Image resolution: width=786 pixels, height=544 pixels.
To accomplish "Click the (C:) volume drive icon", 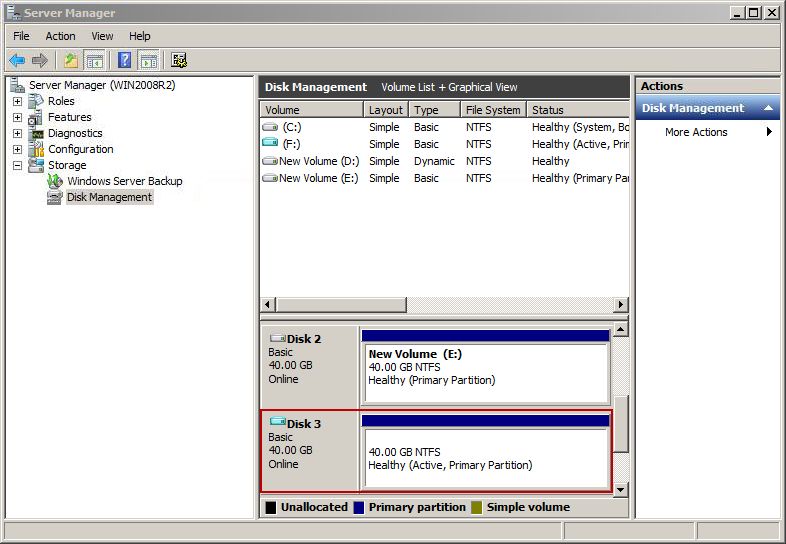I will coord(270,127).
